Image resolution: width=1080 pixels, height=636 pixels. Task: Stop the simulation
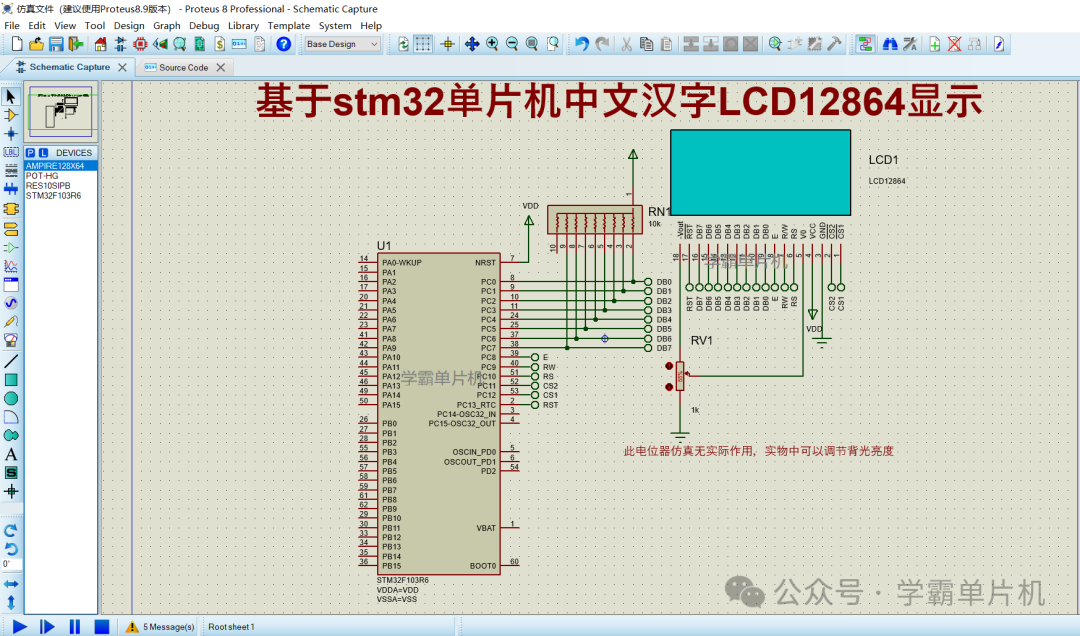101,626
